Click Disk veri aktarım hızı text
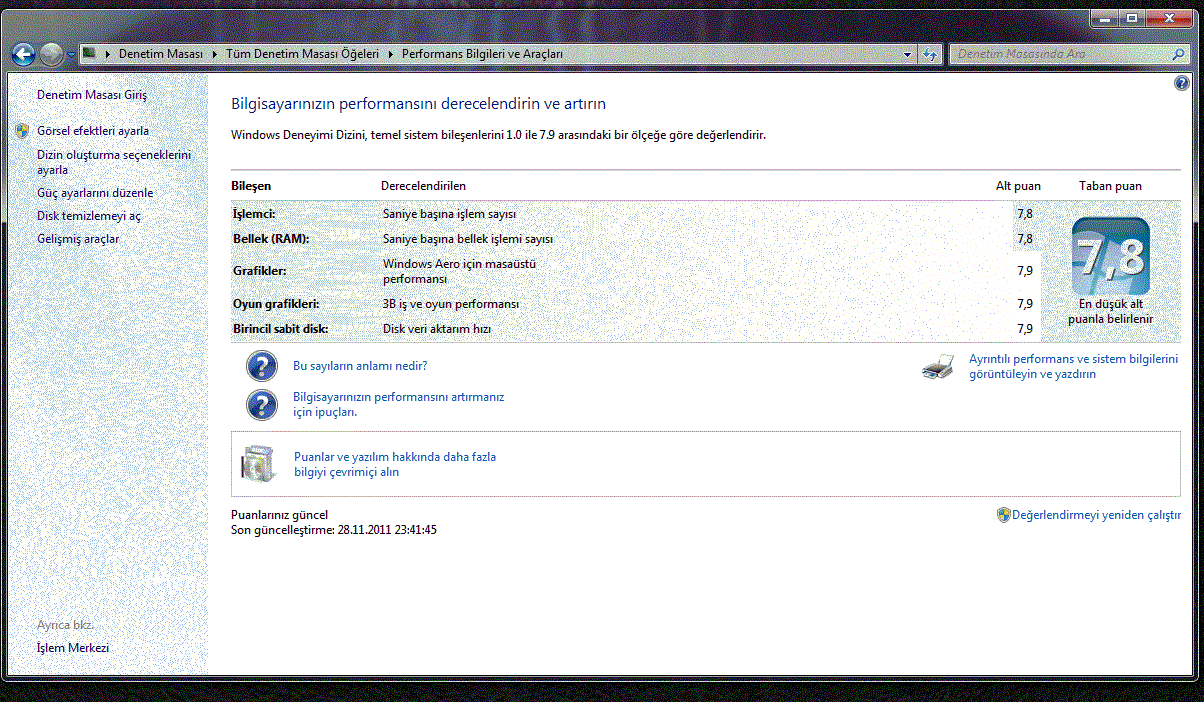Image resolution: width=1204 pixels, height=702 pixels. pos(437,328)
